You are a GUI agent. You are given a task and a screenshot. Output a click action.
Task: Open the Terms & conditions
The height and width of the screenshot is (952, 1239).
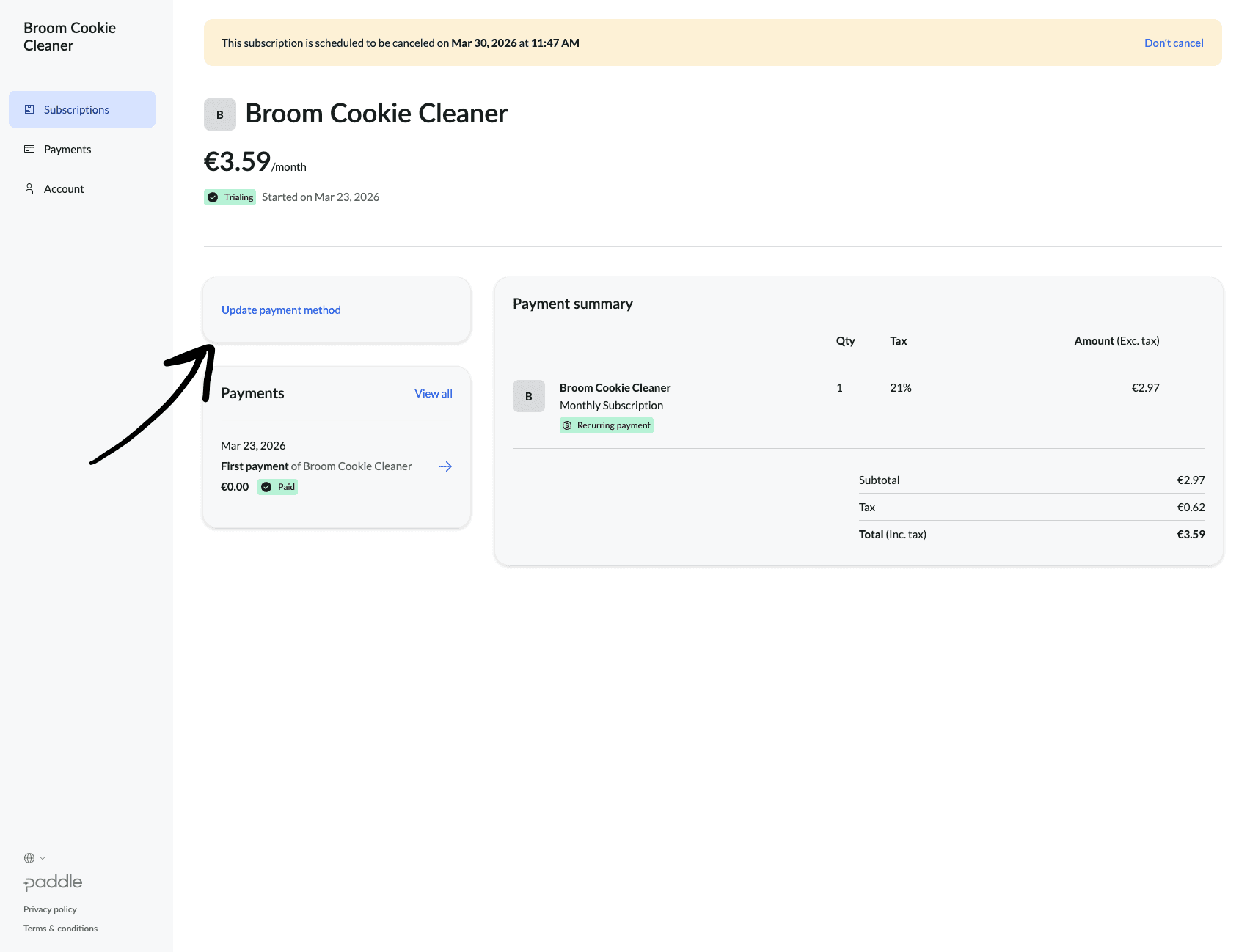(60, 928)
